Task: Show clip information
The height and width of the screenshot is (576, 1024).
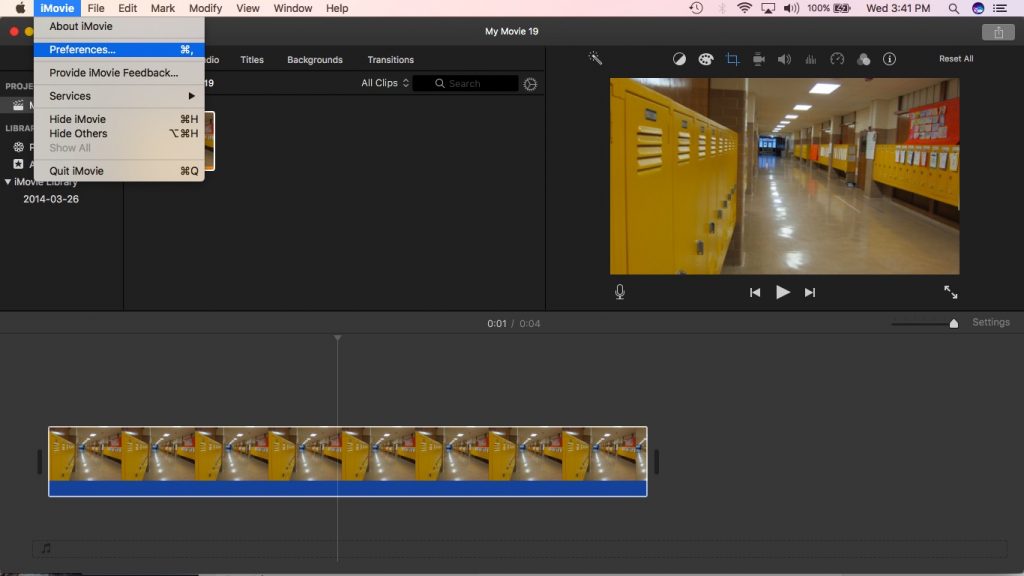Action: pos(889,59)
